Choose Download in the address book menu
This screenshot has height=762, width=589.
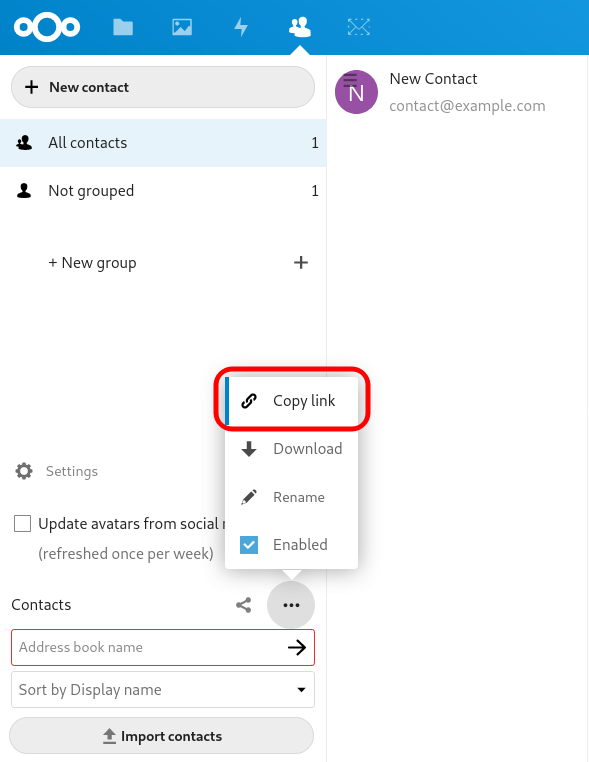(x=292, y=449)
